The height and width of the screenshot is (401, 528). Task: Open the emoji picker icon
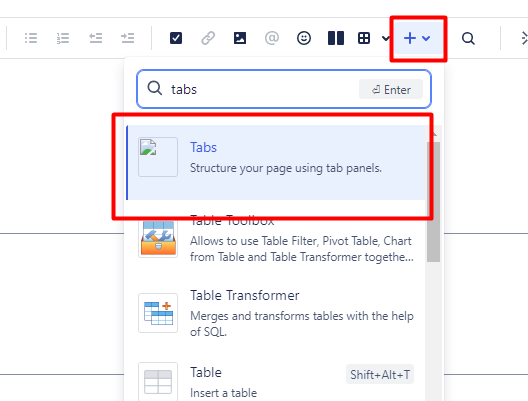[x=304, y=38]
